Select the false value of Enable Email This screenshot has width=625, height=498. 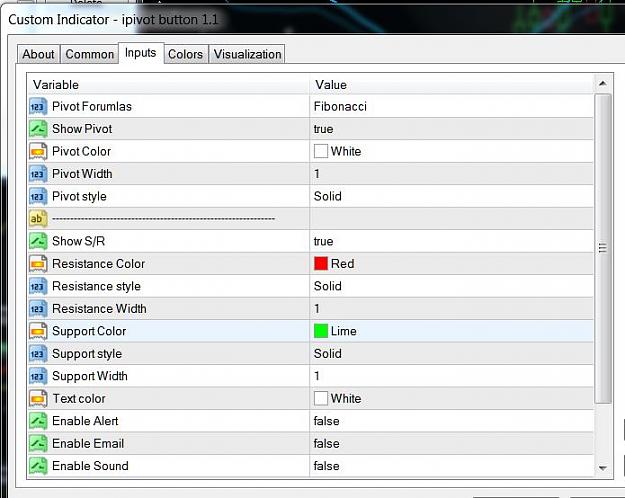point(326,443)
